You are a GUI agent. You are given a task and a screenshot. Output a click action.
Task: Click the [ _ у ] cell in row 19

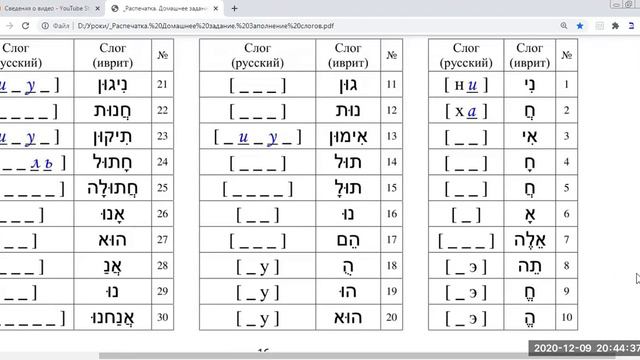pyautogui.click(x=258, y=291)
